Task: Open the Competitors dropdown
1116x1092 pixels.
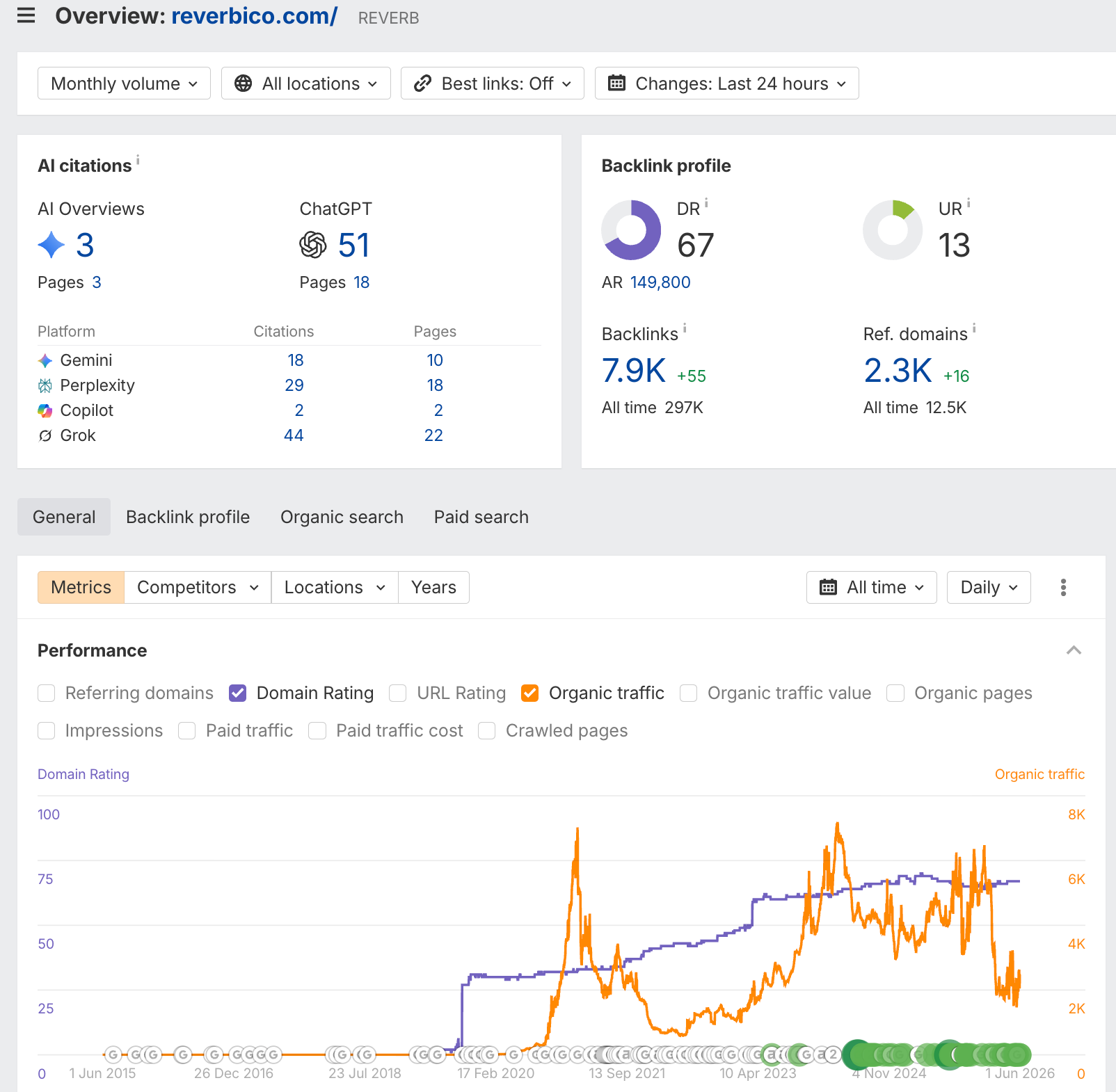Action: tap(198, 588)
